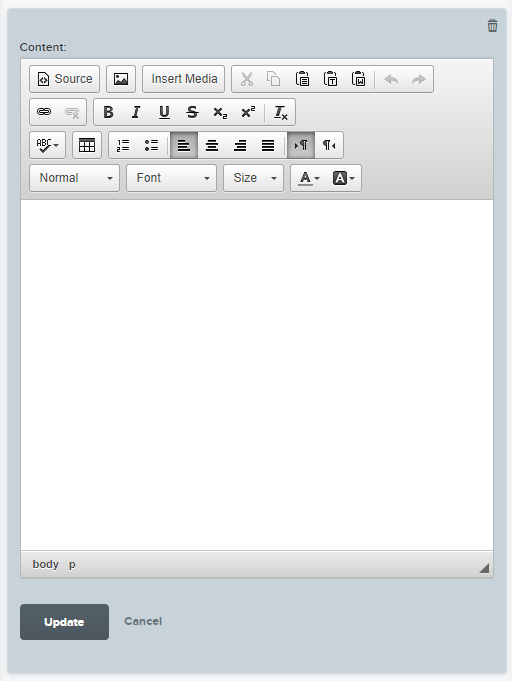Toggle strikethrough formatting
Image resolution: width=512 pixels, height=681 pixels.
pyautogui.click(x=192, y=112)
